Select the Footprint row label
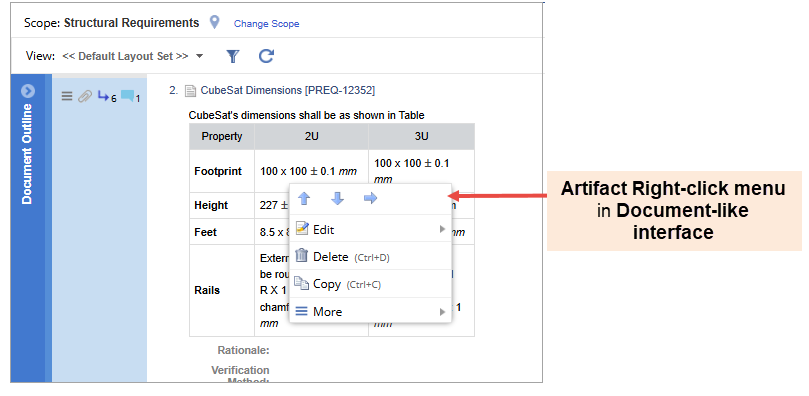Image resolution: width=809 pixels, height=396 pixels. pos(218,171)
